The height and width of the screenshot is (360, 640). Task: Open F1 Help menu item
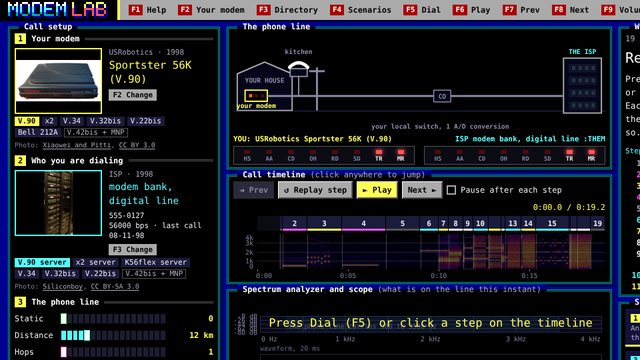[147, 10]
